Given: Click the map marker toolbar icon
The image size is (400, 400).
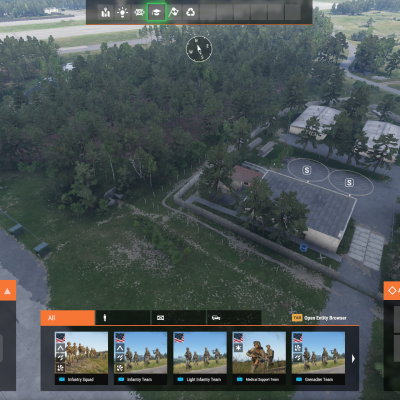Looking at the screenshot, I should click(x=106, y=13).
